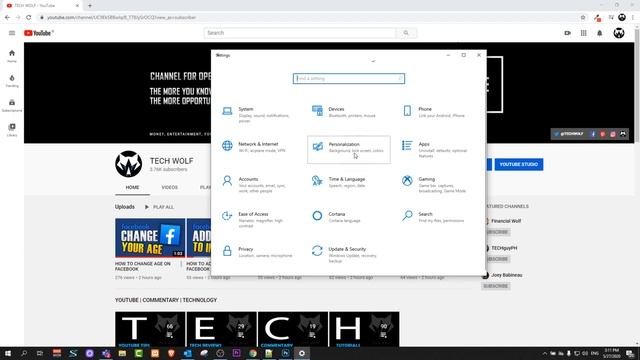Image resolution: width=640 pixels, height=360 pixels.
Task: Subscribe to Financial Wolf channel
Action: 496,232
